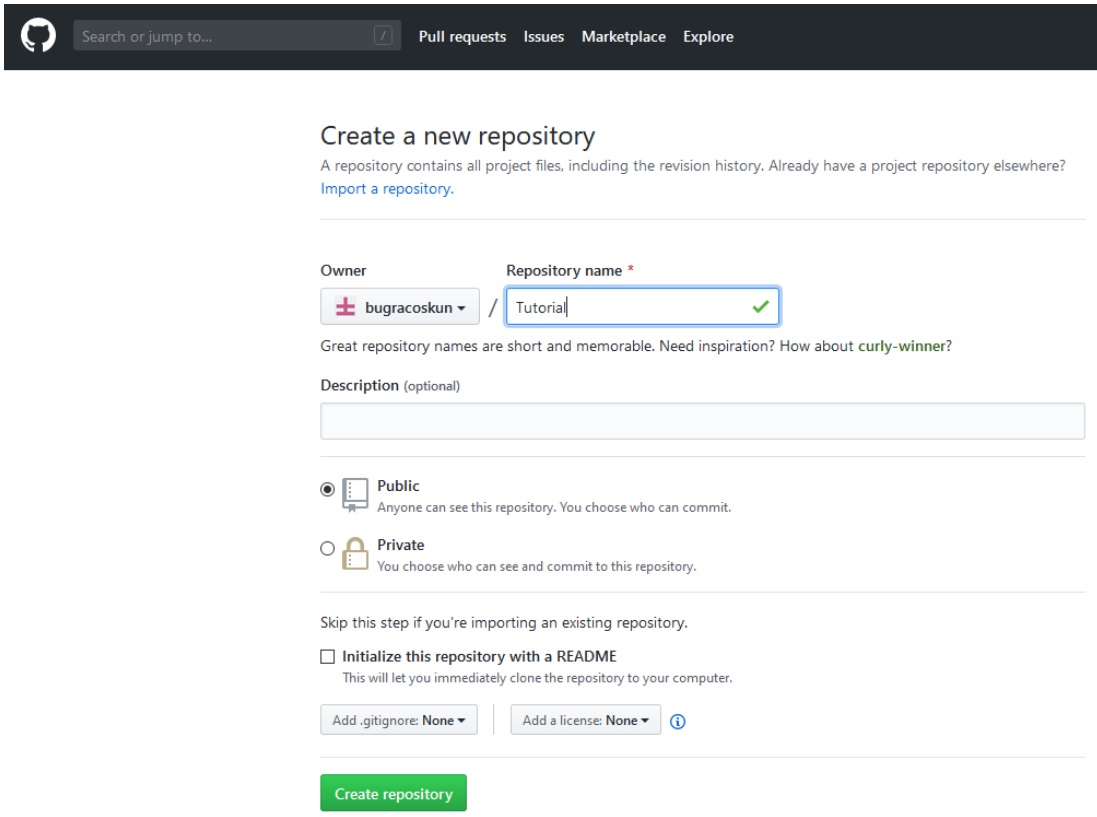This screenshot has height=817, width=1097.
Task: Select the Public radio button
Action: (327, 490)
